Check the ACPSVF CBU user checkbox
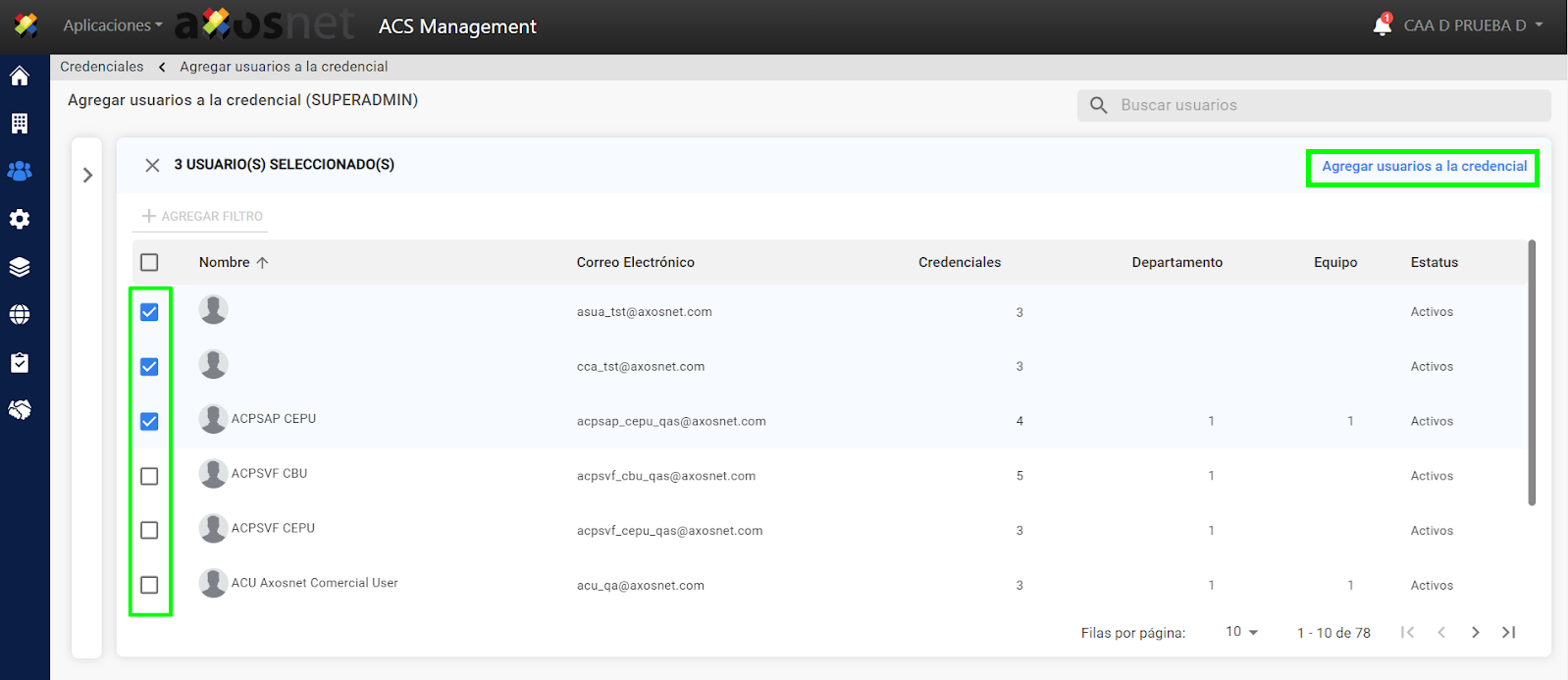Screen dimensions: 1568x680 (149, 476)
